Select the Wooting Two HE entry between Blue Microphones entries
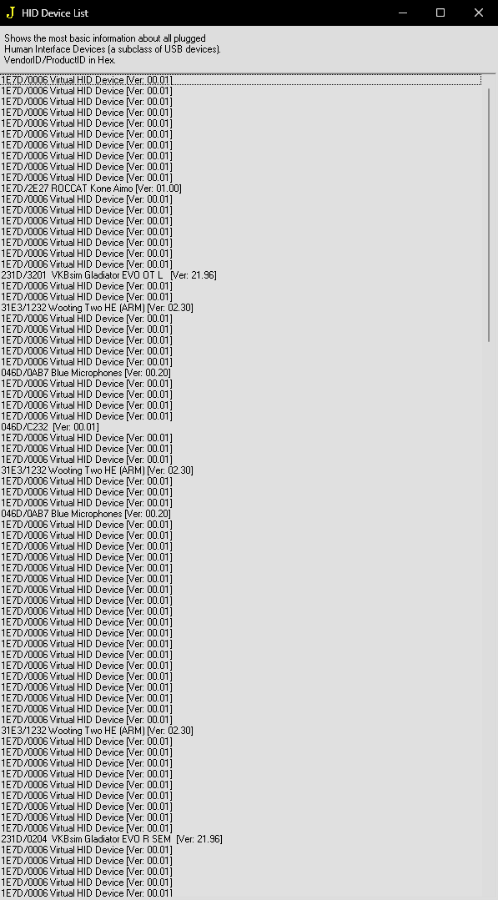 [97, 470]
